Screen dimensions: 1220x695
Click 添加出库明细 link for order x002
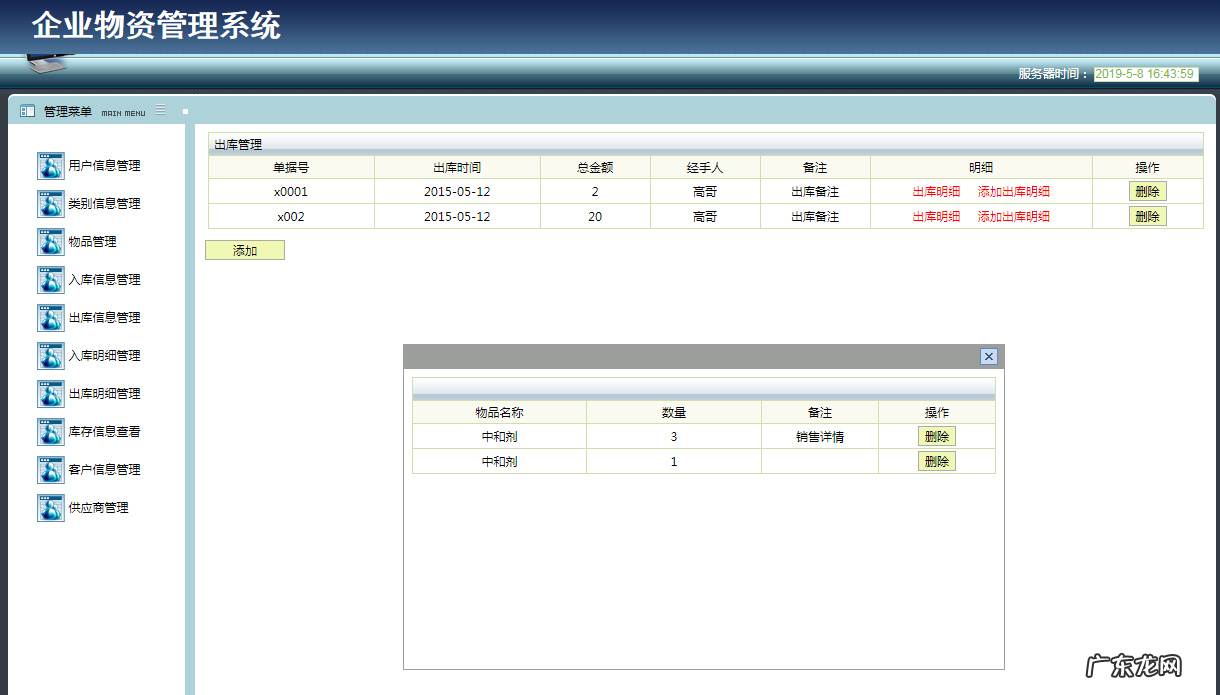pos(1011,216)
